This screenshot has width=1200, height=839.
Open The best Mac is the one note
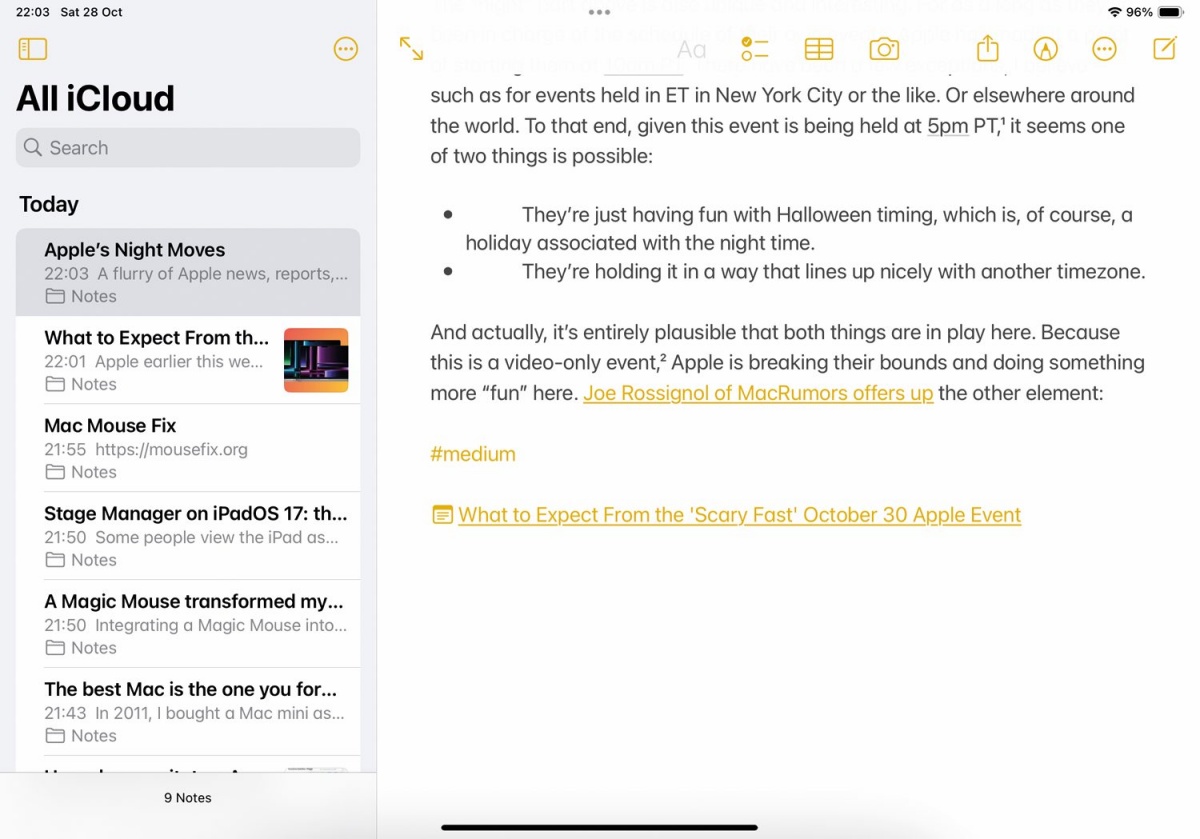coord(188,712)
